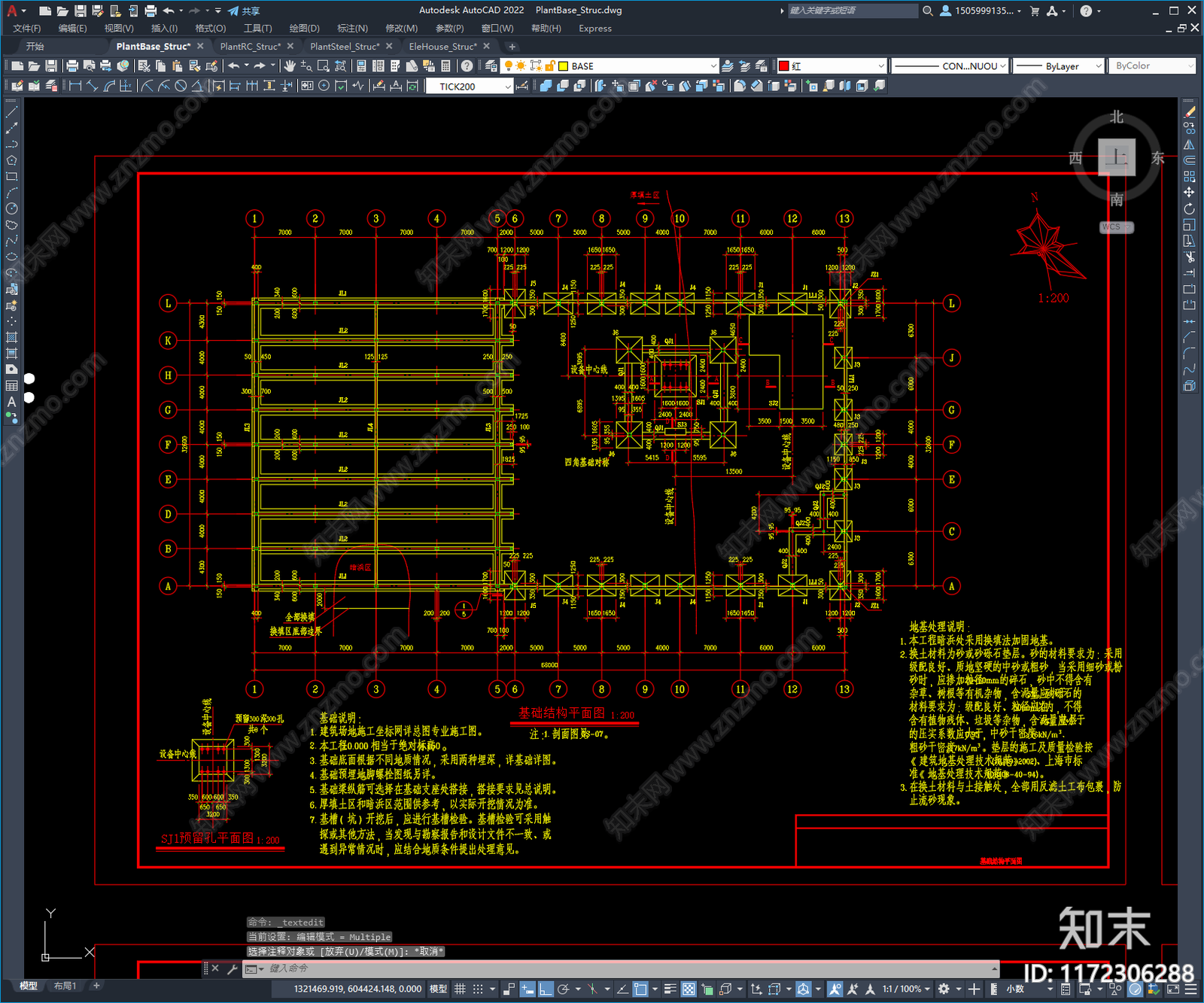
Task: Toggle annotation visibility in status bar
Action: [x=835, y=989]
